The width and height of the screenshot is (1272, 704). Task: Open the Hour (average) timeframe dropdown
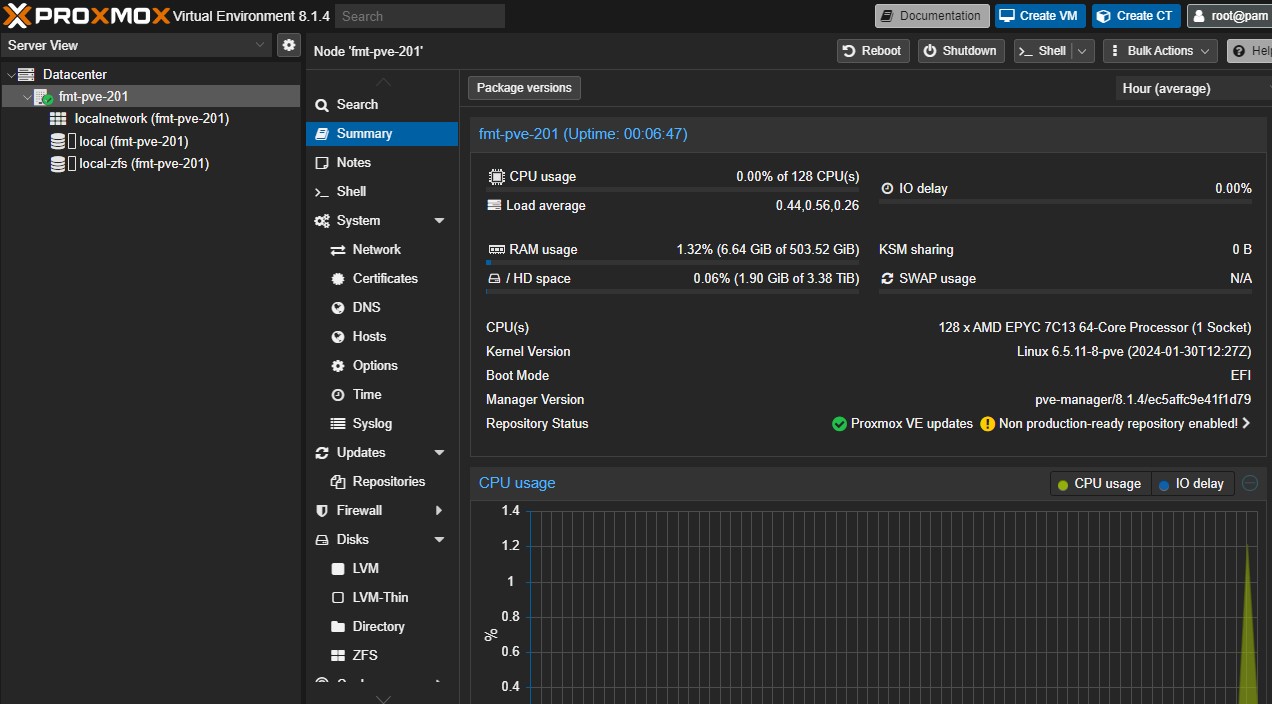pyautogui.click(x=1192, y=88)
